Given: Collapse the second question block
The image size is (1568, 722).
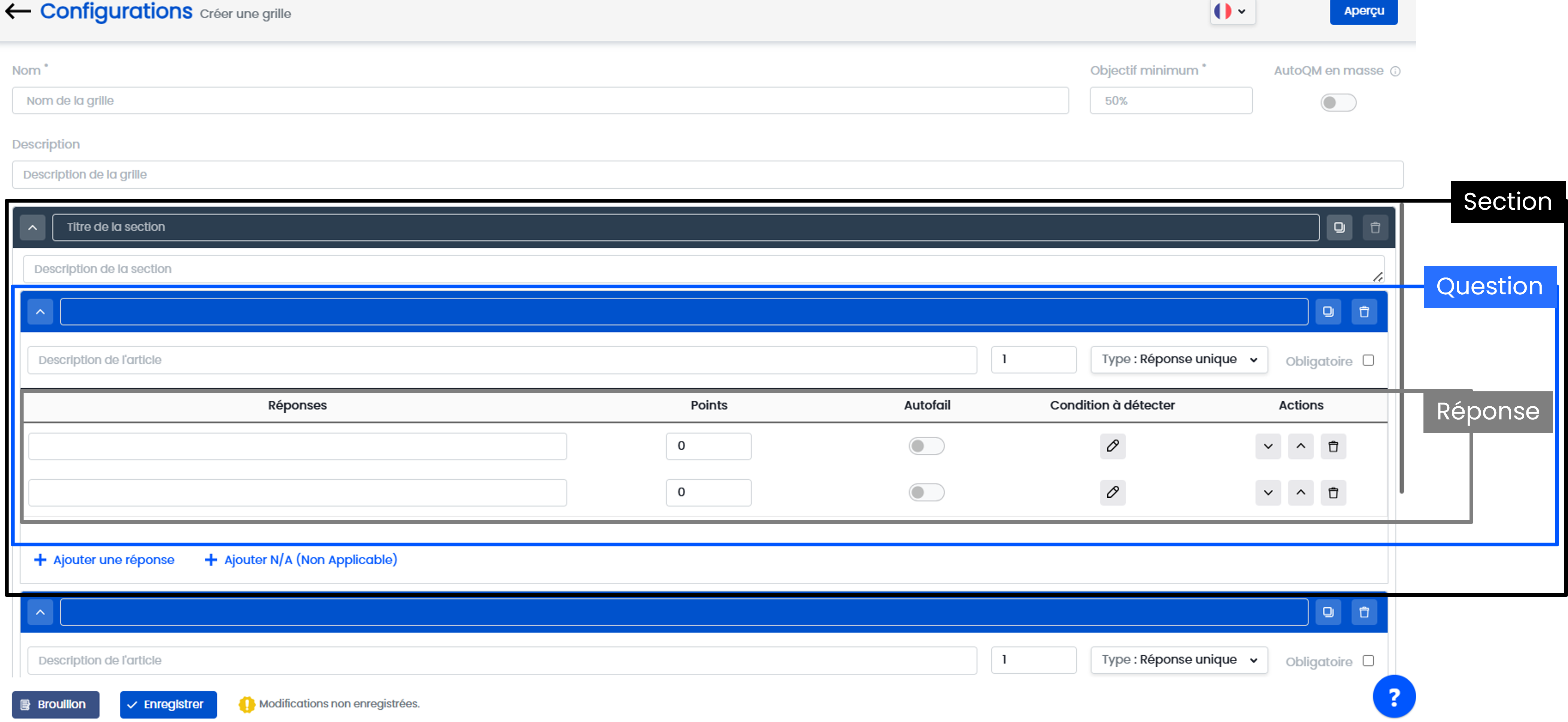Looking at the screenshot, I should coord(40,612).
